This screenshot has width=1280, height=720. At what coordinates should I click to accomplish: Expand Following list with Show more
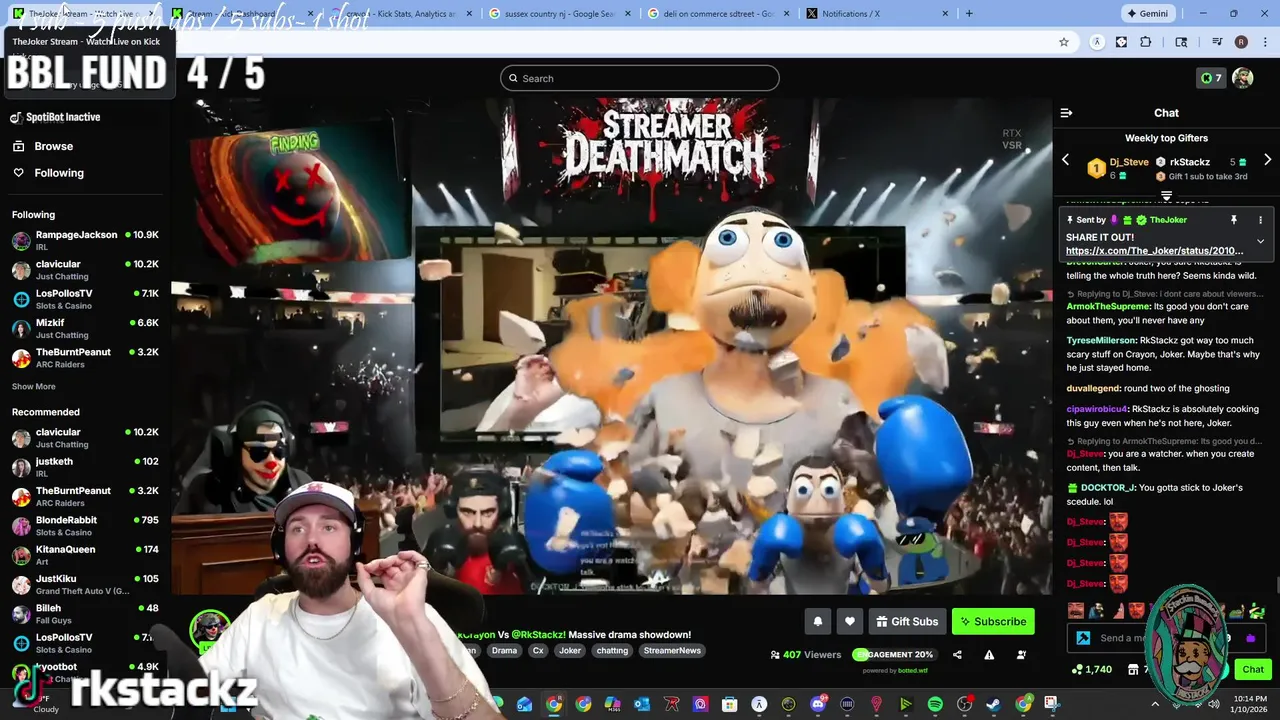click(34, 387)
